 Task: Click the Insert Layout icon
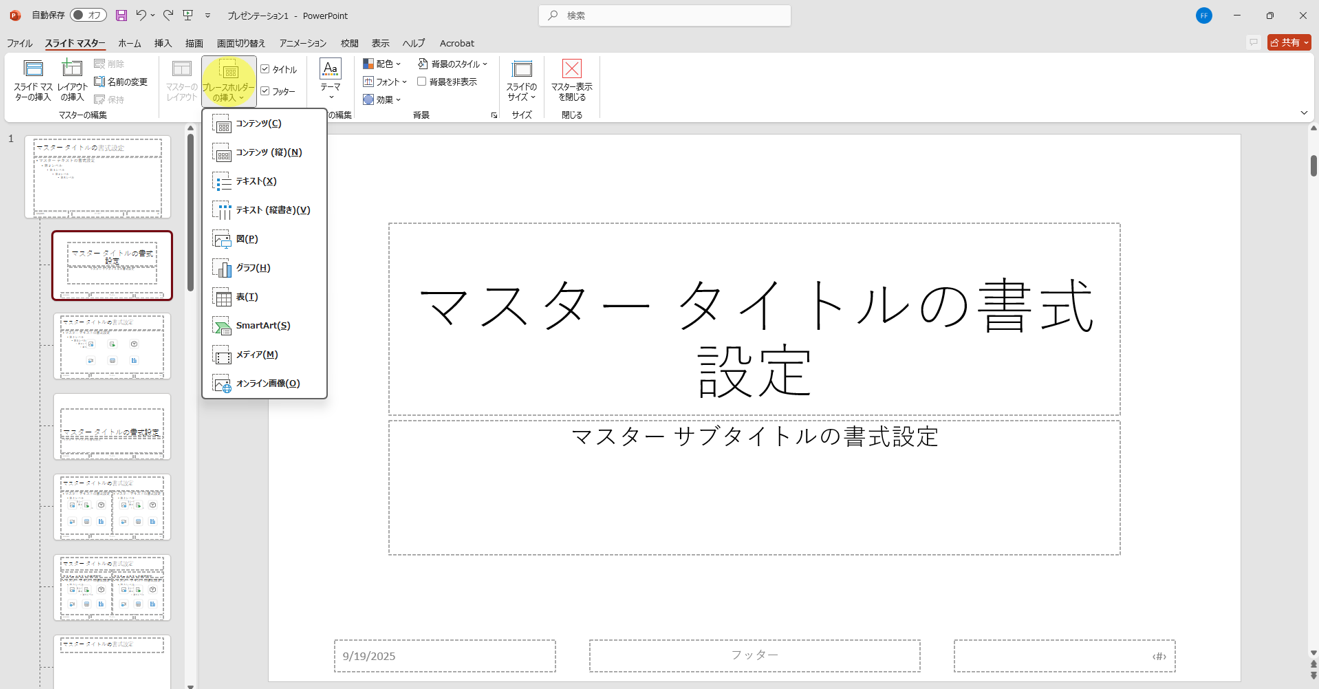tap(72, 79)
